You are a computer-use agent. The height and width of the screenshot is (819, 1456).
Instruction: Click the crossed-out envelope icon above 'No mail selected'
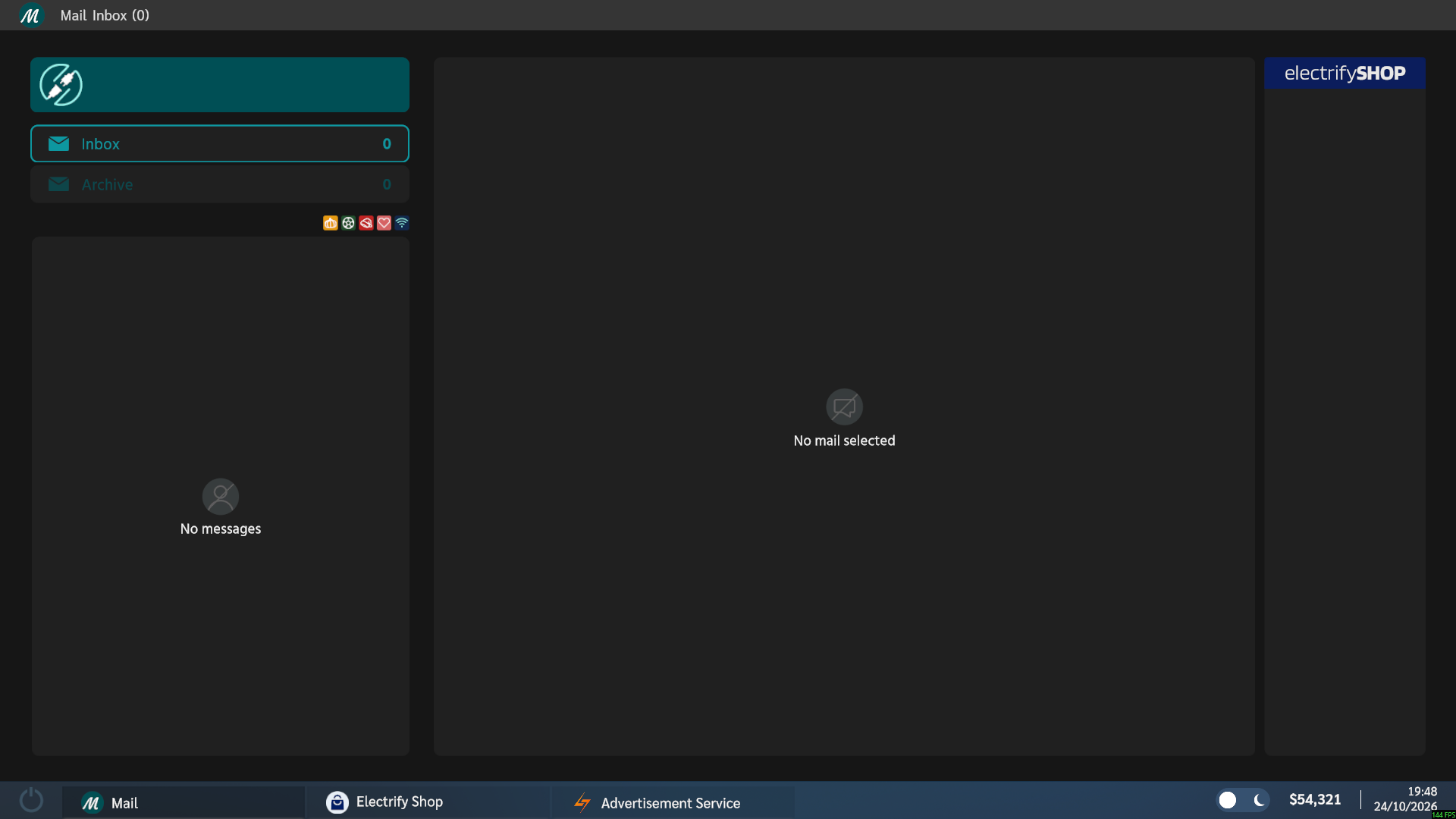[844, 407]
